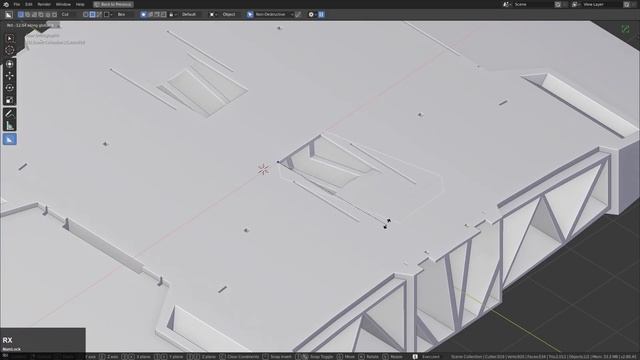Click 'Resize' in status bar
640x360 pixels.
coord(396,357)
